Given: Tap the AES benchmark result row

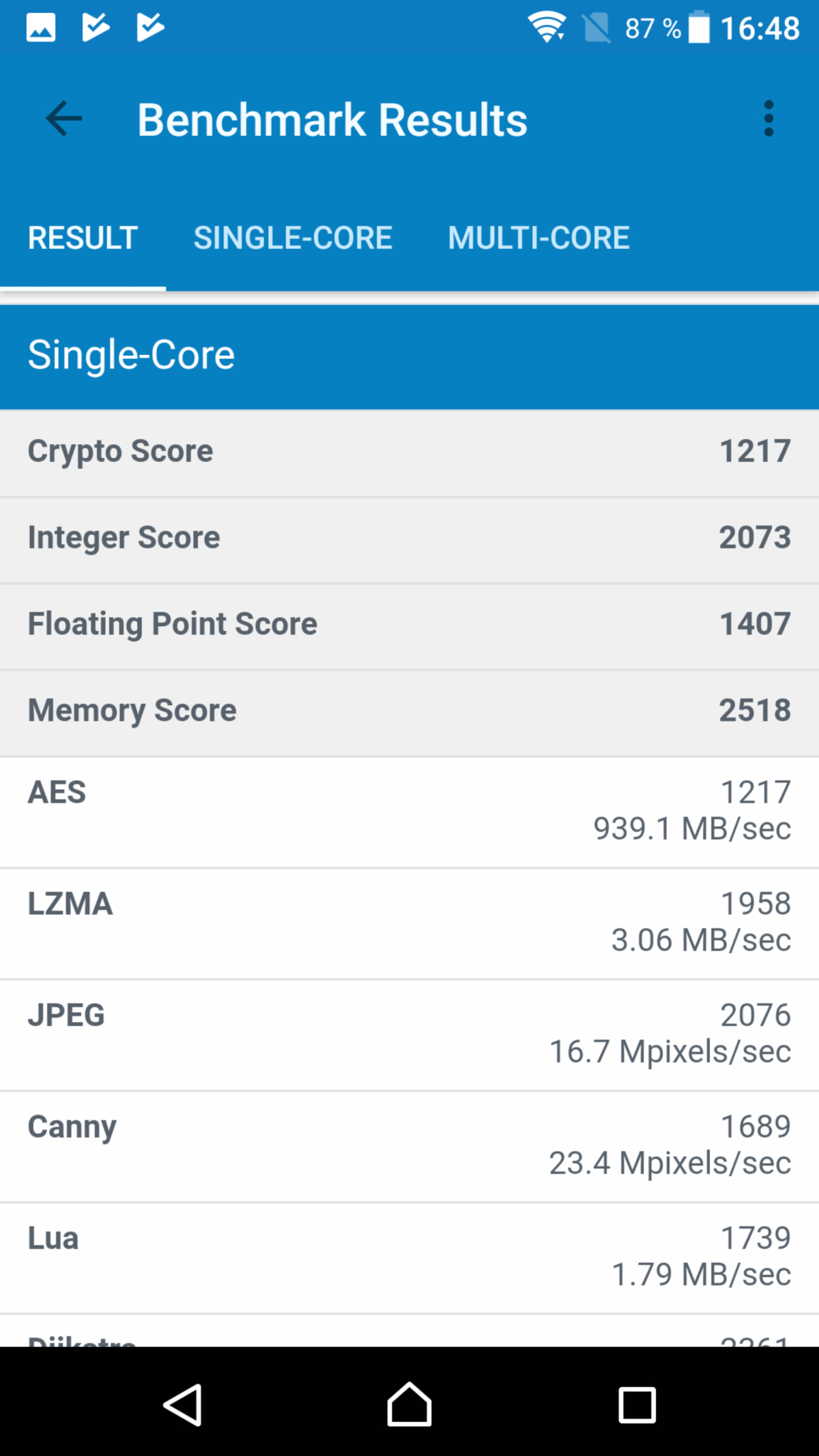Looking at the screenshot, I should (409, 811).
